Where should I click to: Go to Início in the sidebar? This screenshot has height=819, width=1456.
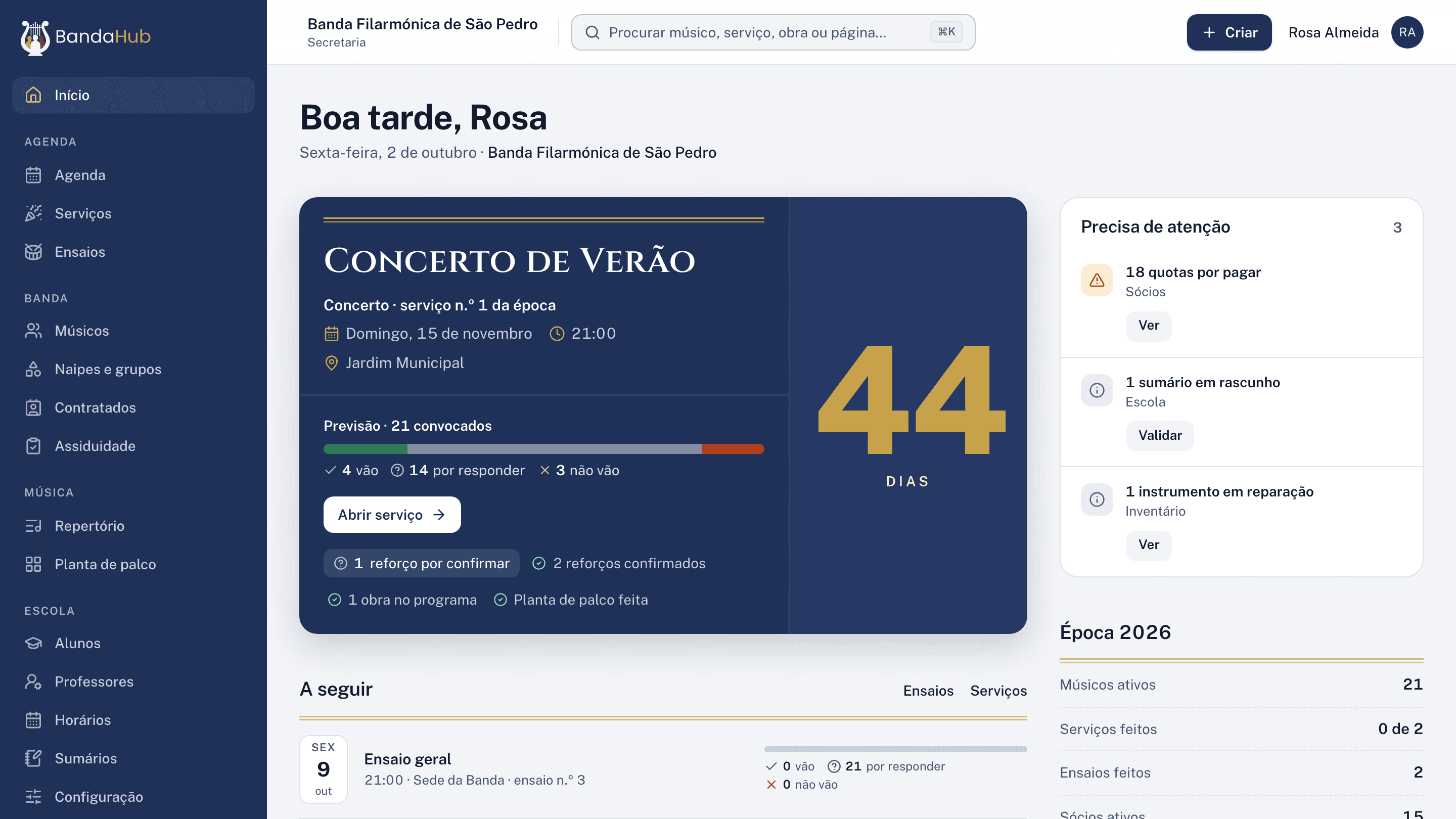pos(133,96)
